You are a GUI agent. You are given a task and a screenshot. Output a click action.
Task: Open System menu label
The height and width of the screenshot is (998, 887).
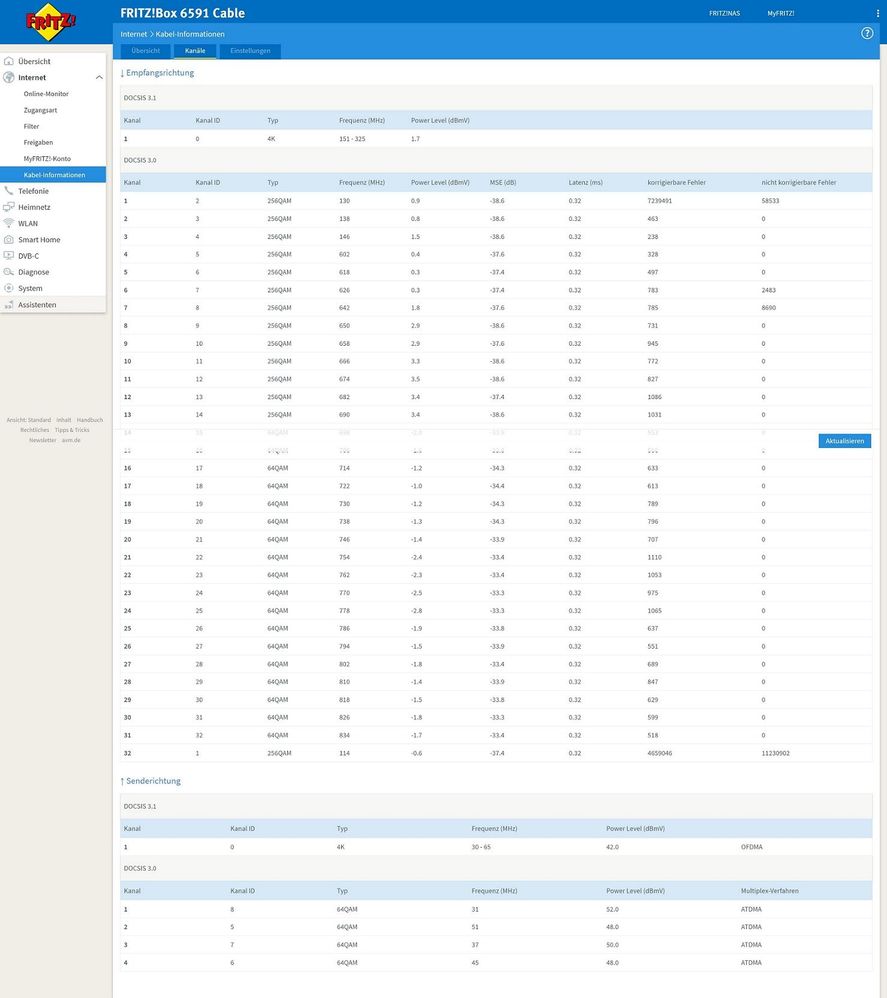(30, 288)
